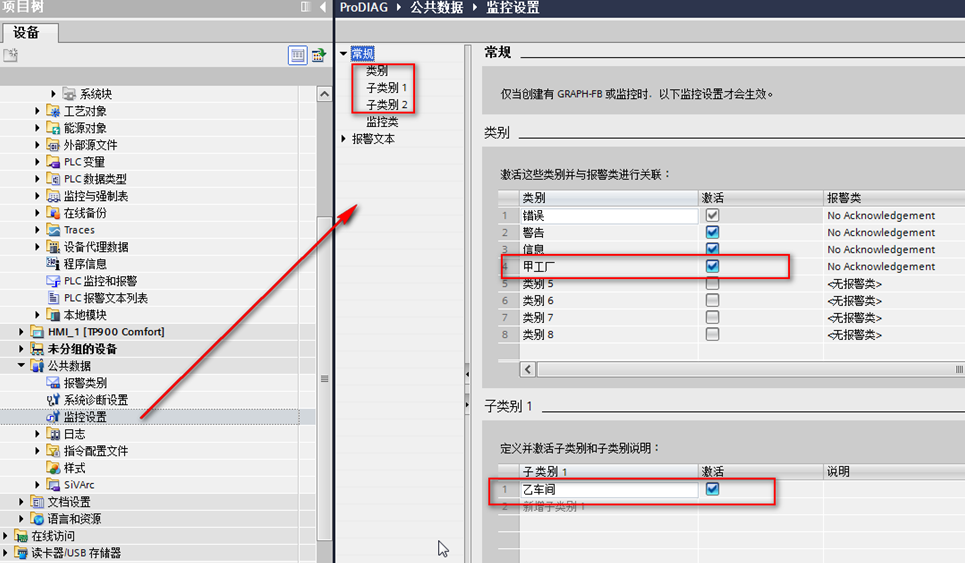Image resolution: width=965 pixels, height=563 pixels.
Task: Click the PLC监控和报警 icon in project tree
Action: (x=54, y=281)
